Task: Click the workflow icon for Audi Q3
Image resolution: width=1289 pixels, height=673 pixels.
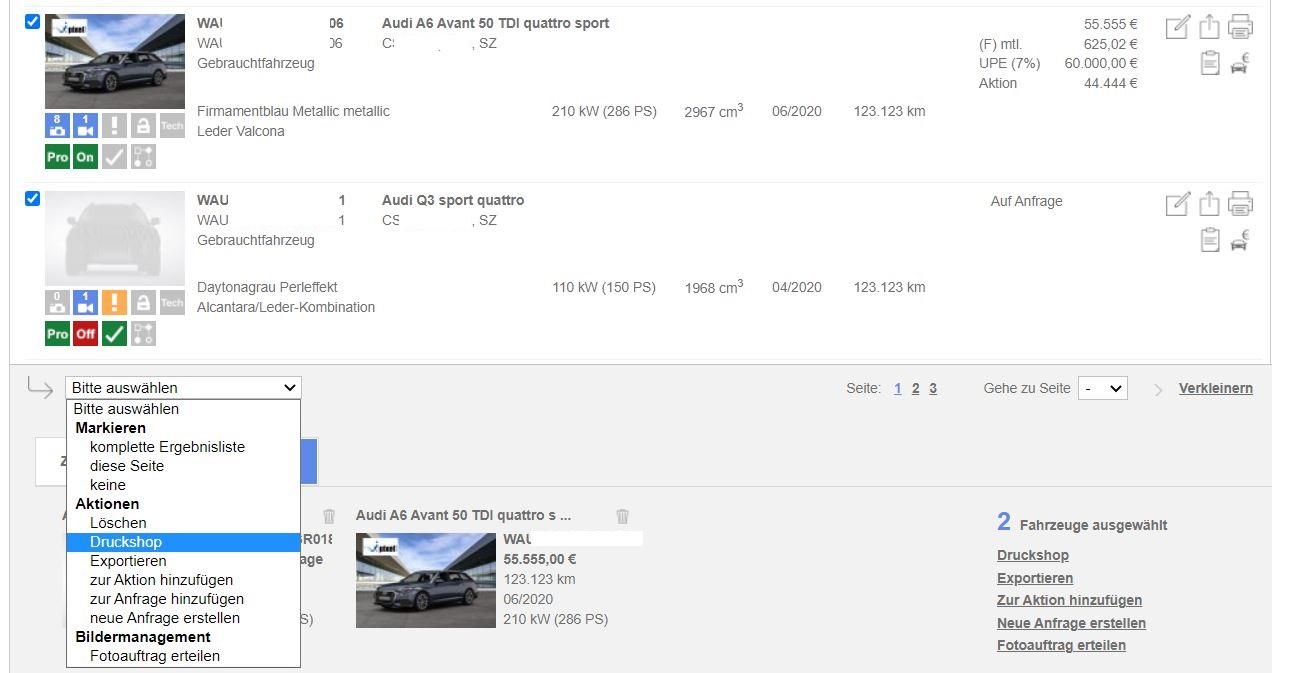Action: (x=143, y=334)
